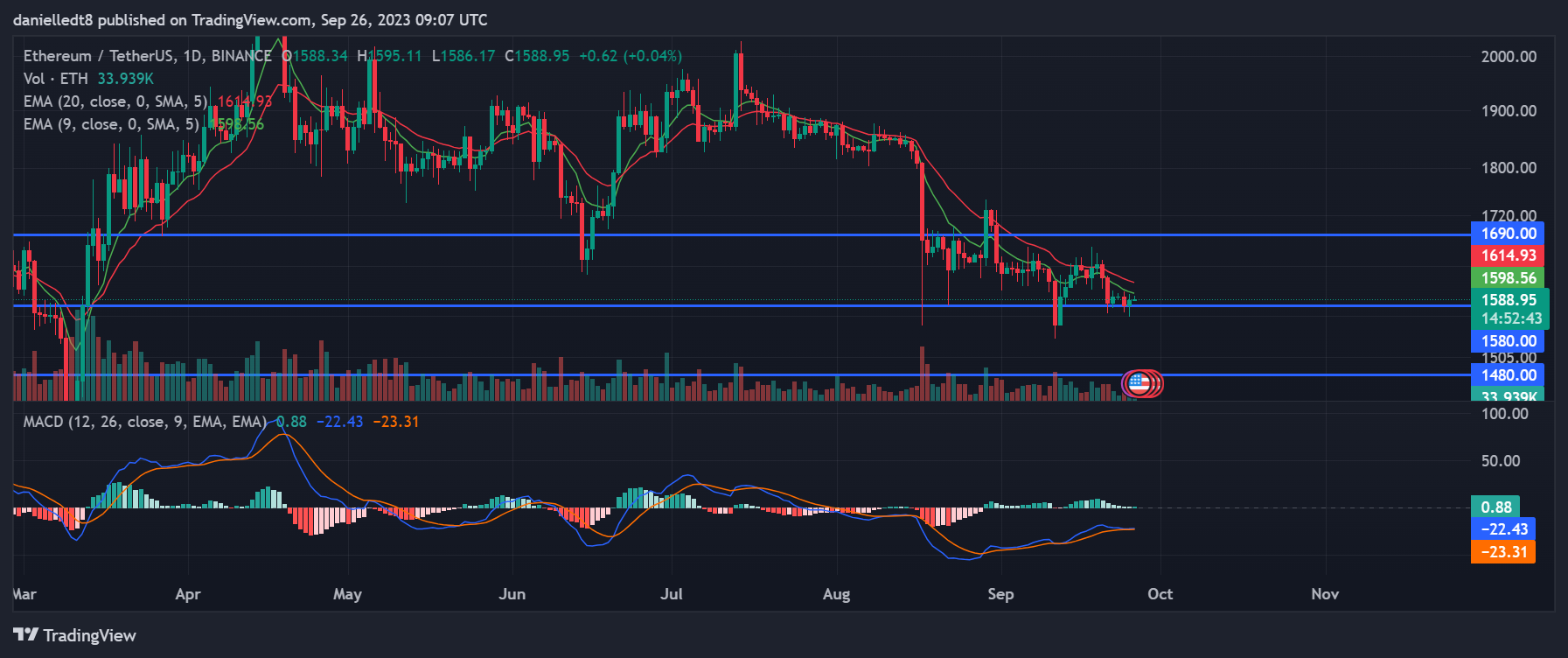1568x658 pixels.
Task: Click the EMA (9, close, 0, SMA, 5) legend
Action: coord(111,124)
